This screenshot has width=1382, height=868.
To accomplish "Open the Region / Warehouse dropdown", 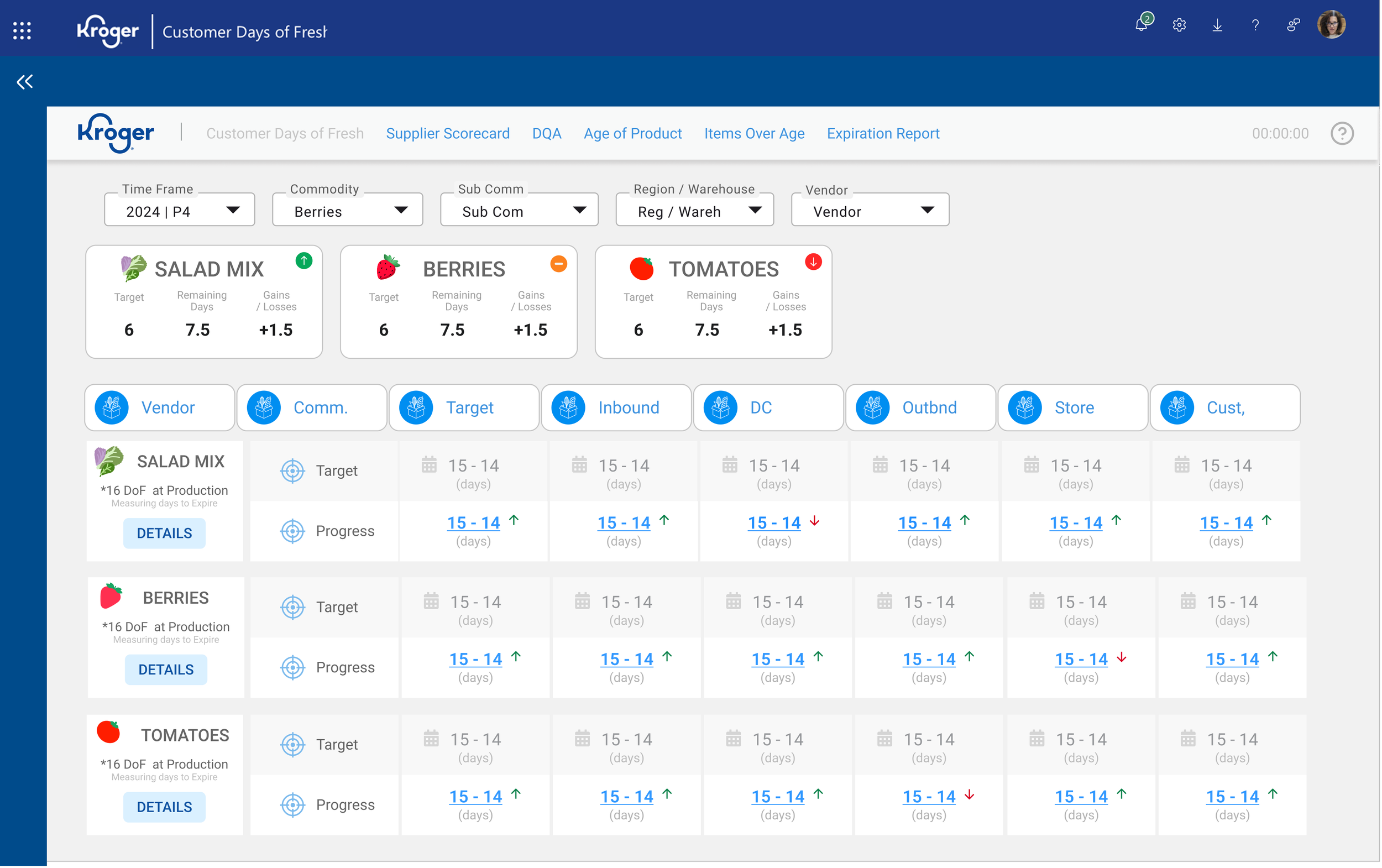I will pos(694,210).
